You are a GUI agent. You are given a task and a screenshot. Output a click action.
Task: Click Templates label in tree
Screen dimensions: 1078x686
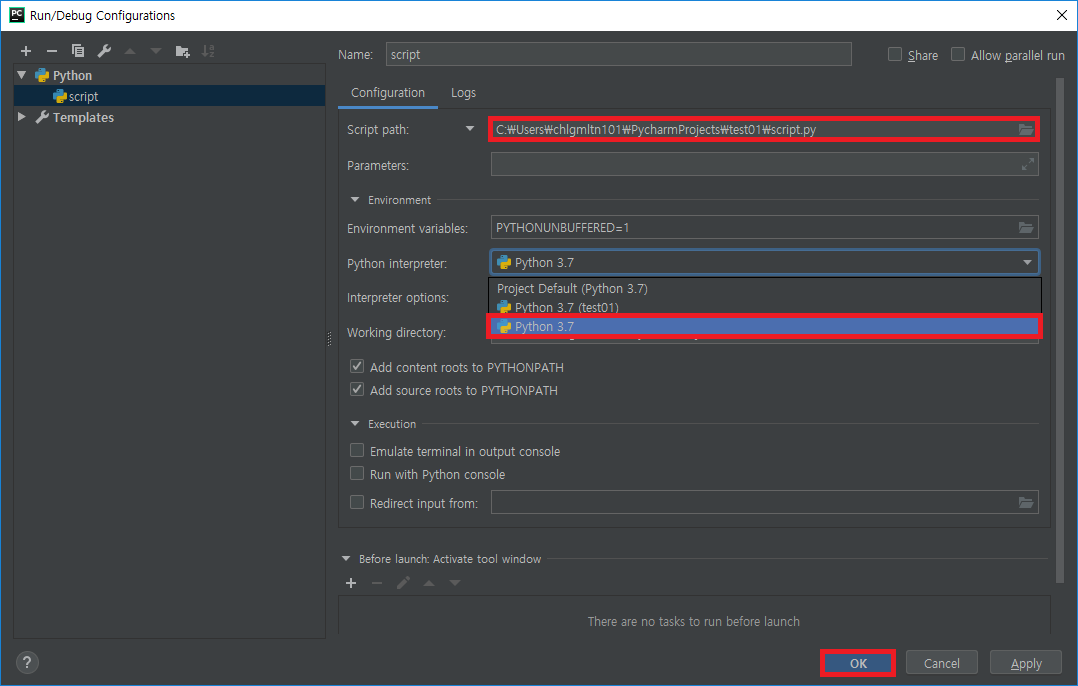point(83,118)
